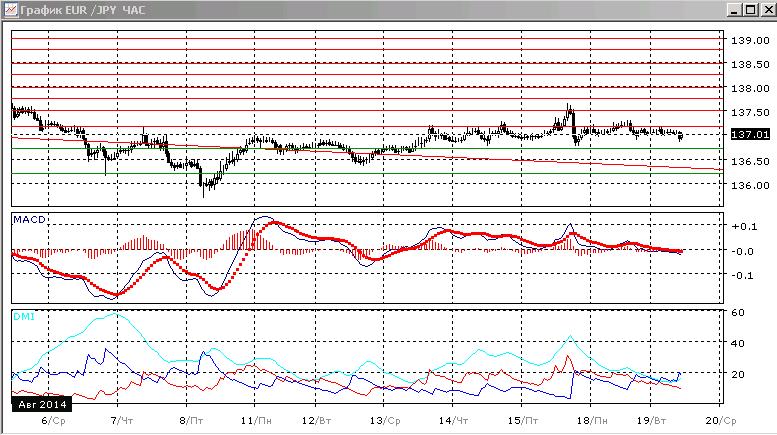
Task: Click the window title 'График EUR /JPY ЧАС'
Action: tap(82, 10)
